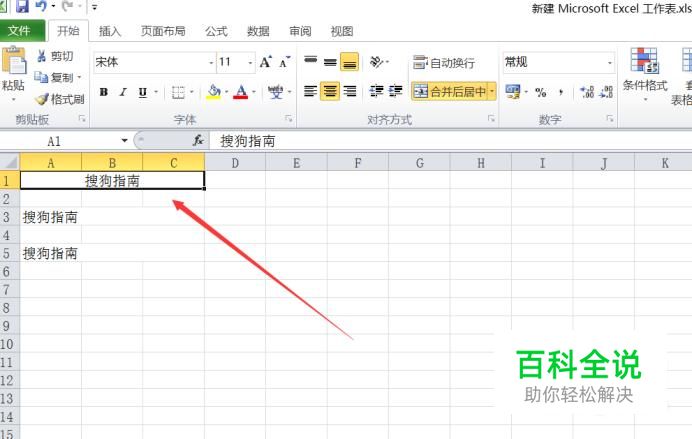This screenshot has height=439, width=692.
Task: Open the 视图 ribbon tab
Action: point(342,31)
